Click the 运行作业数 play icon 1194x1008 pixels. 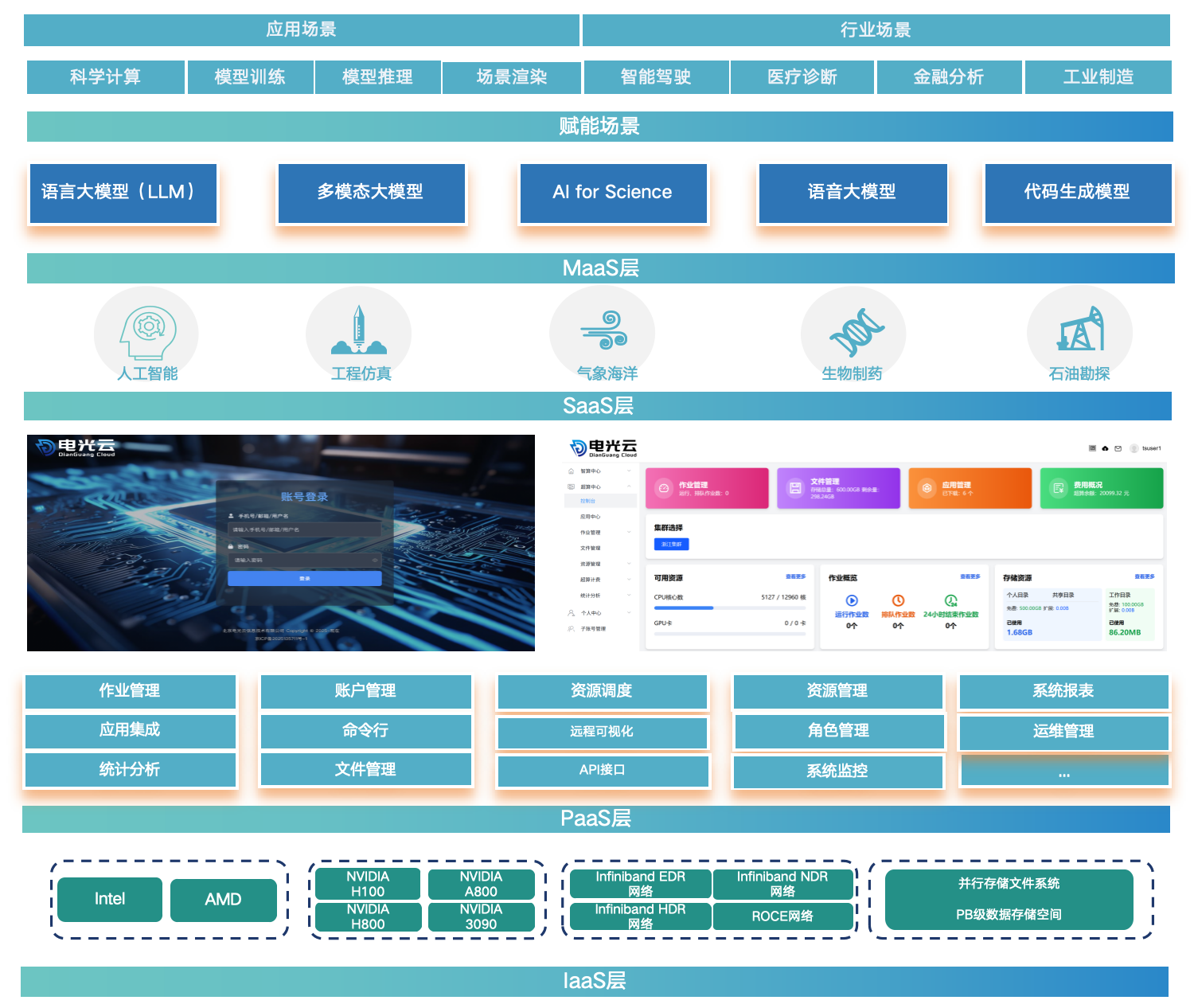coord(851,600)
